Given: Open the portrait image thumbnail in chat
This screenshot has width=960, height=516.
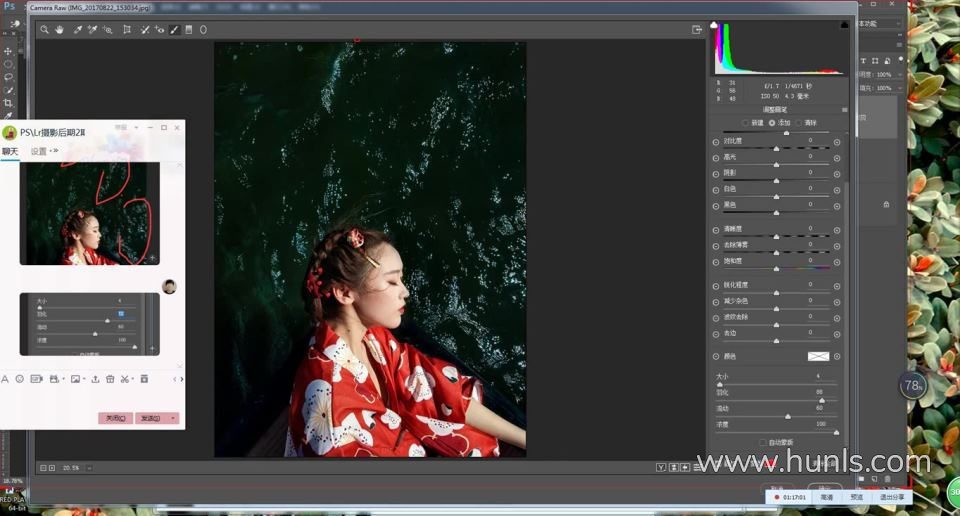Looking at the screenshot, I should coord(89,213).
